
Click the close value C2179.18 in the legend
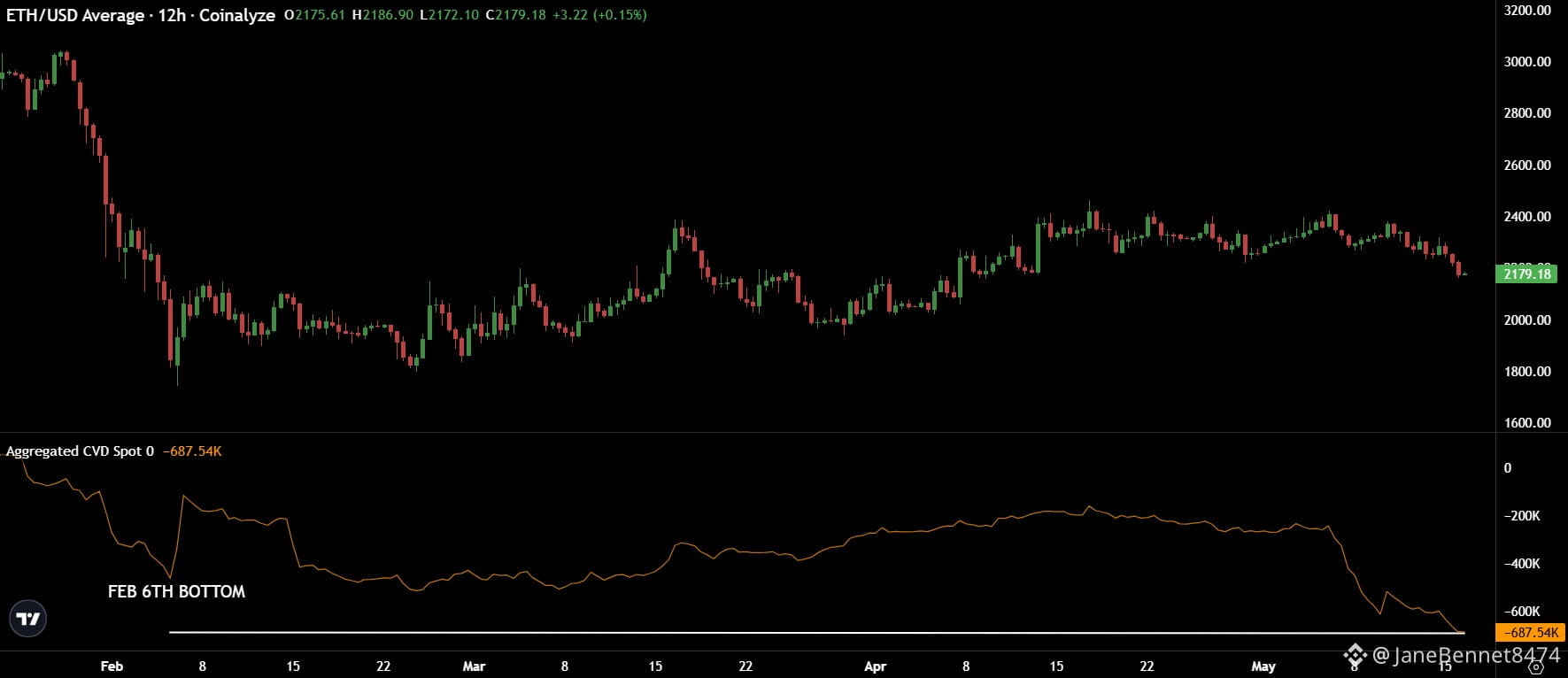(x=516, y=15)
